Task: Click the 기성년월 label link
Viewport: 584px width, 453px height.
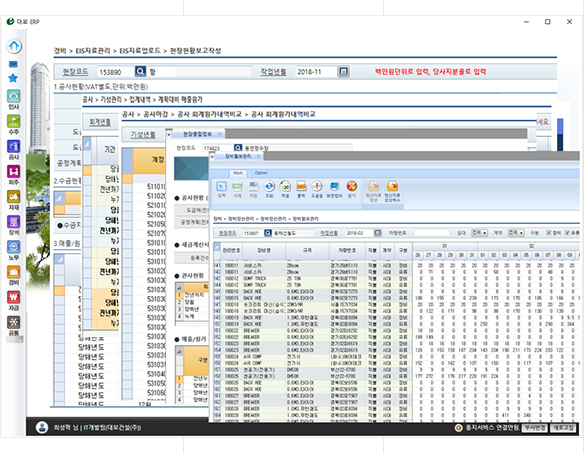Action: pos(143,134)
